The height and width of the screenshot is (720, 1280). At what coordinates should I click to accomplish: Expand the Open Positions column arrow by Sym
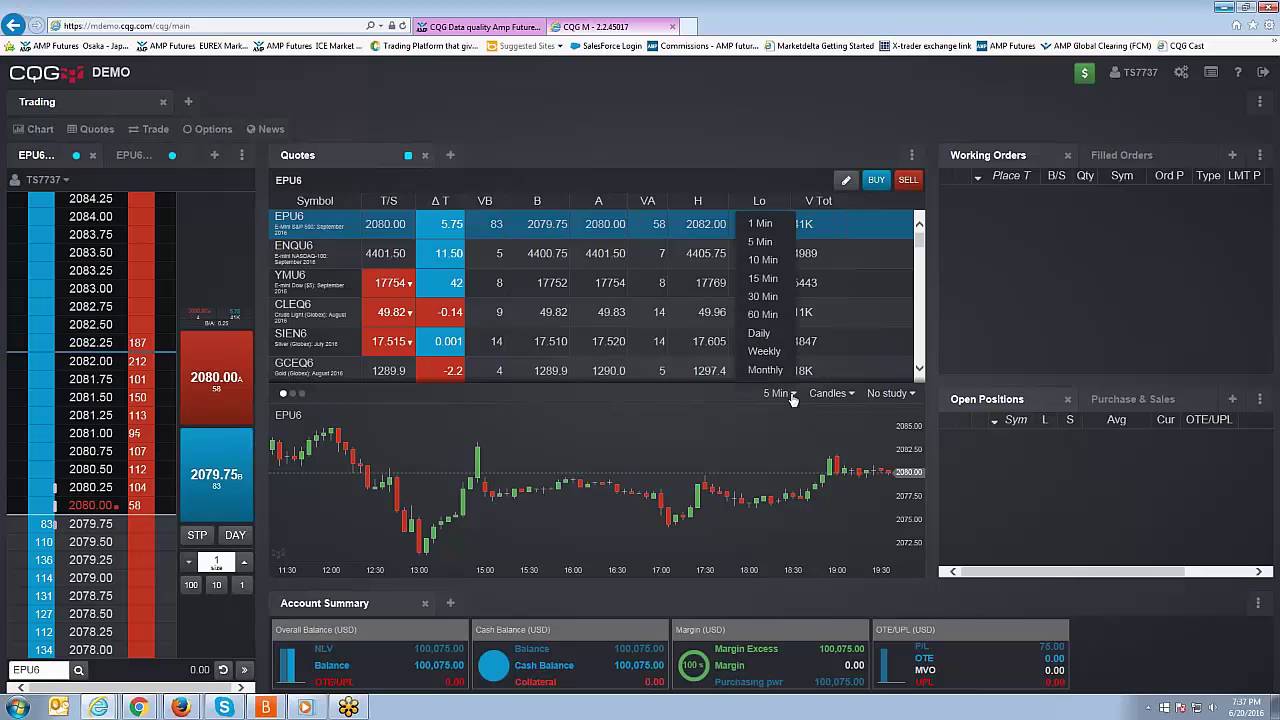994,421
